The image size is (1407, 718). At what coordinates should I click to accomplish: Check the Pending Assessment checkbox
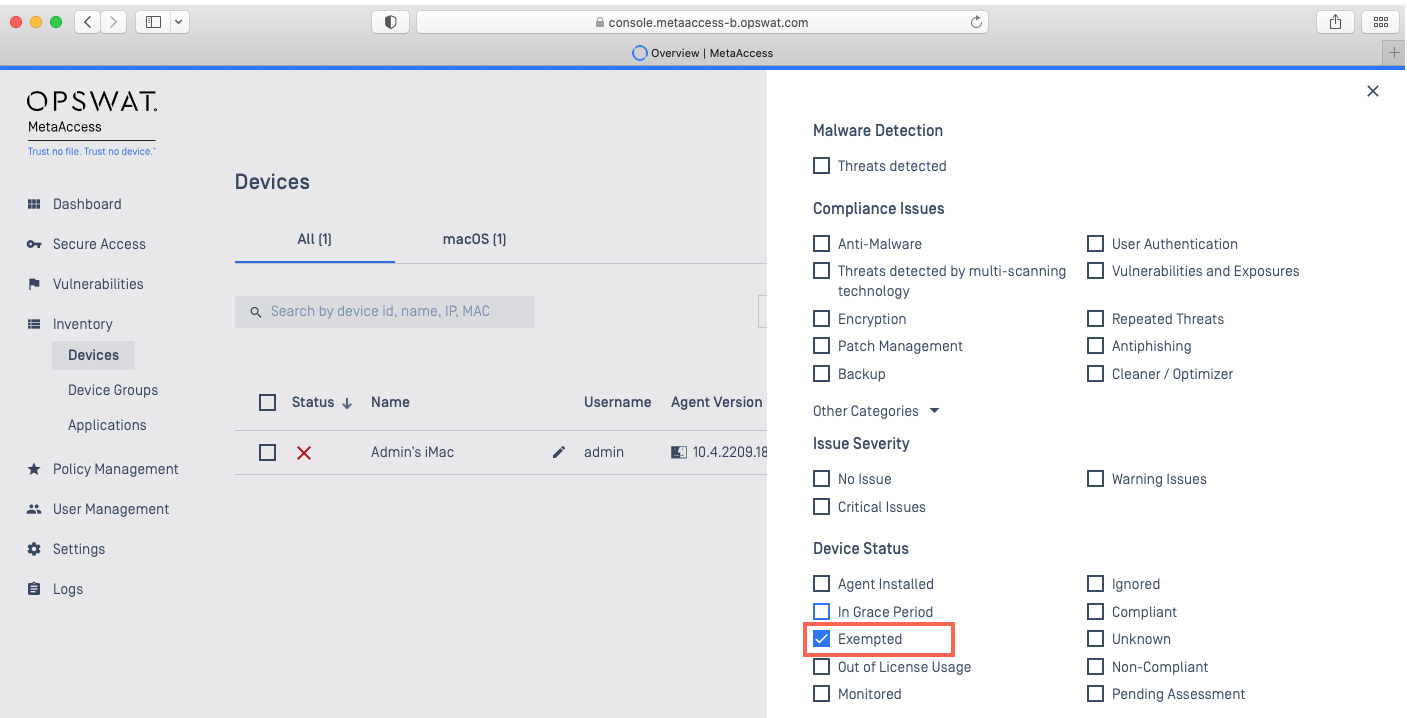pos(1095,694)
